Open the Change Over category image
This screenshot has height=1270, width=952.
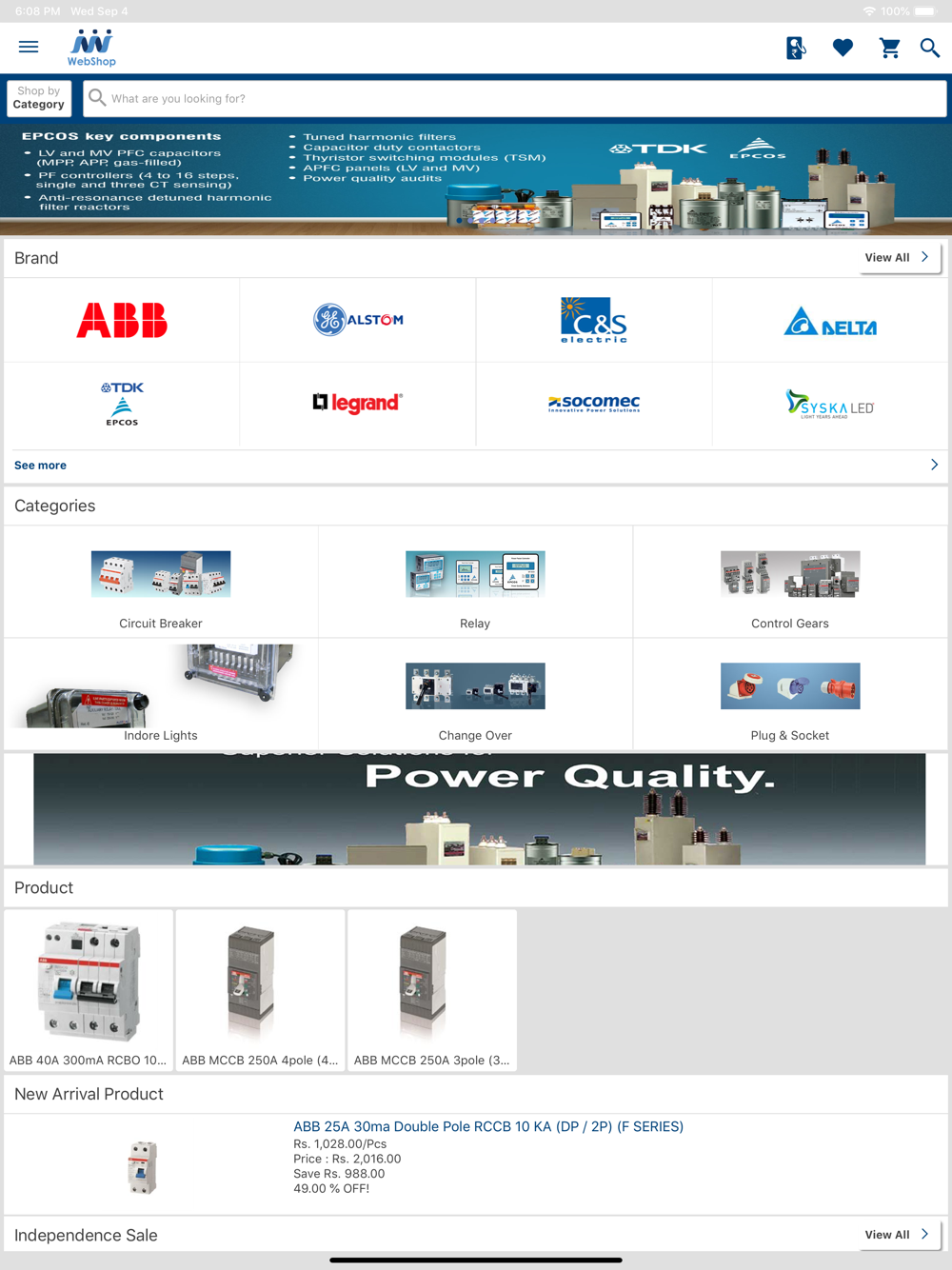tap(475, 685)
